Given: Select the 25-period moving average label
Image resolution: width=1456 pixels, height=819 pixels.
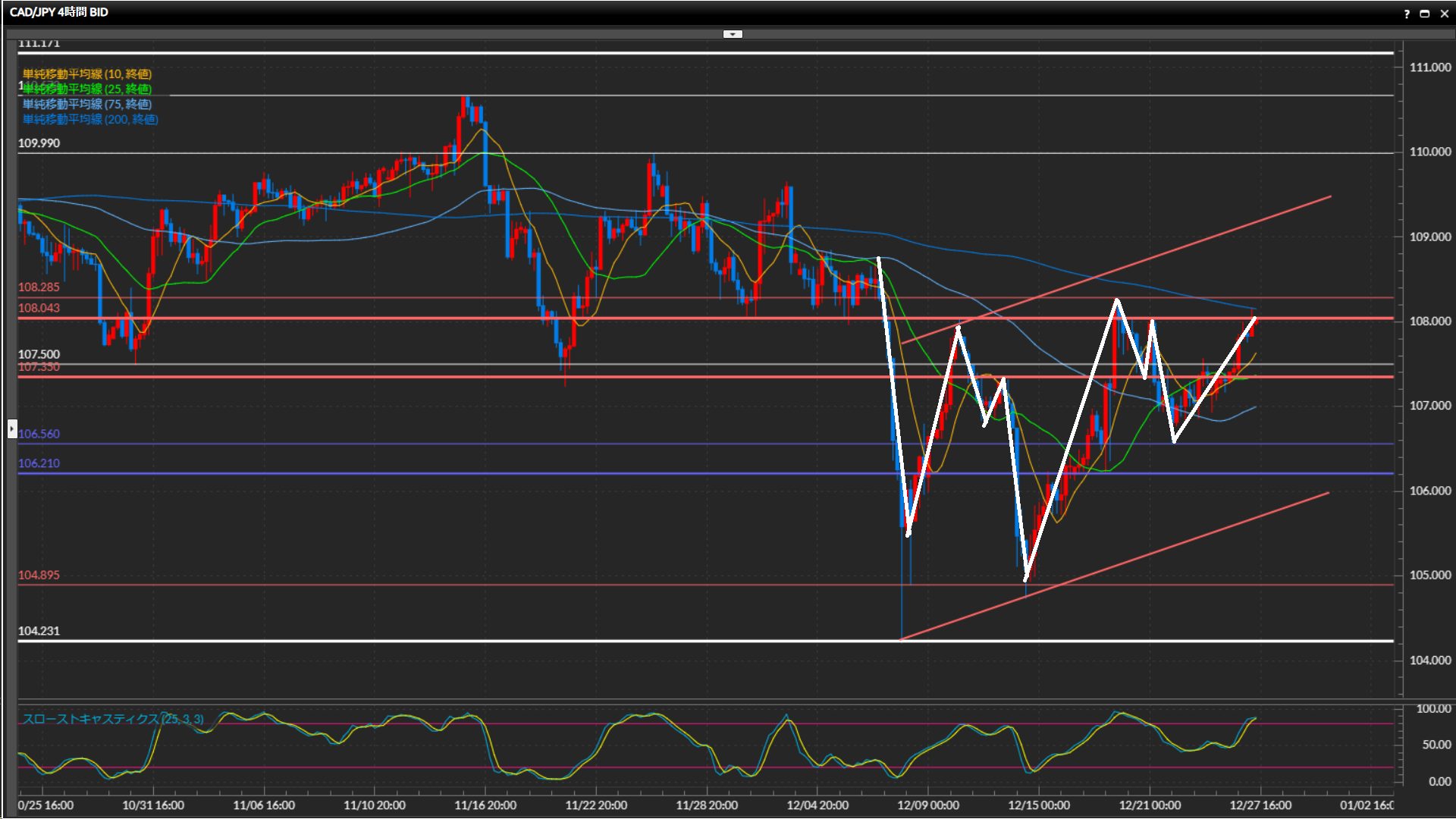Looking at the screenshot, I should (x=86, y=89).
